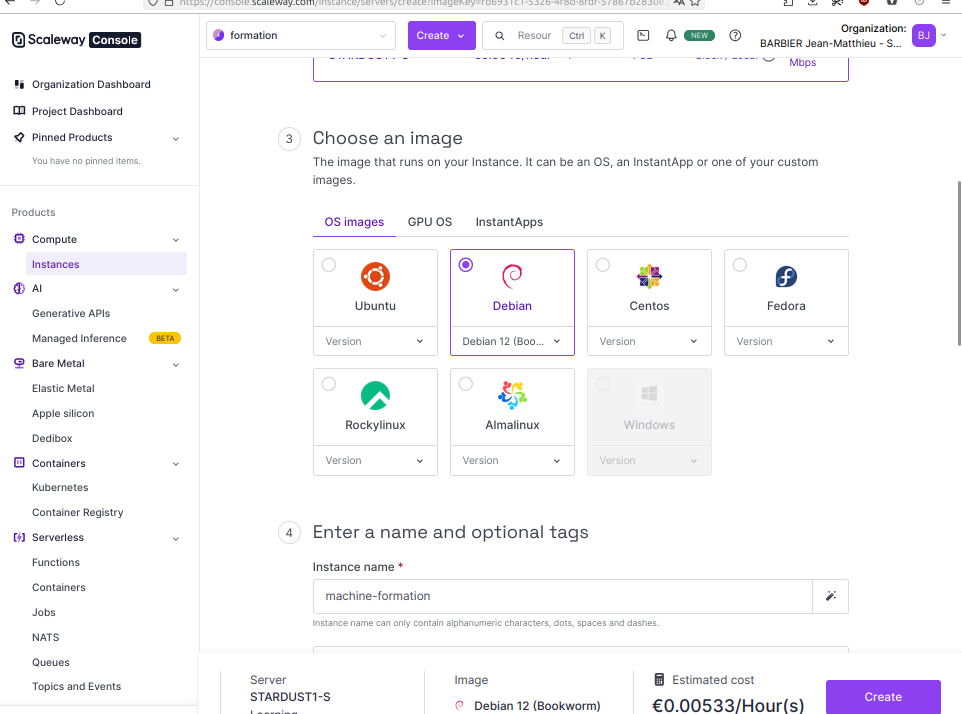The height and width of the screenshot is (714, 962).
Task: Click the search magnifier icon
Action: pyautogui.click(x=500, y=36)
